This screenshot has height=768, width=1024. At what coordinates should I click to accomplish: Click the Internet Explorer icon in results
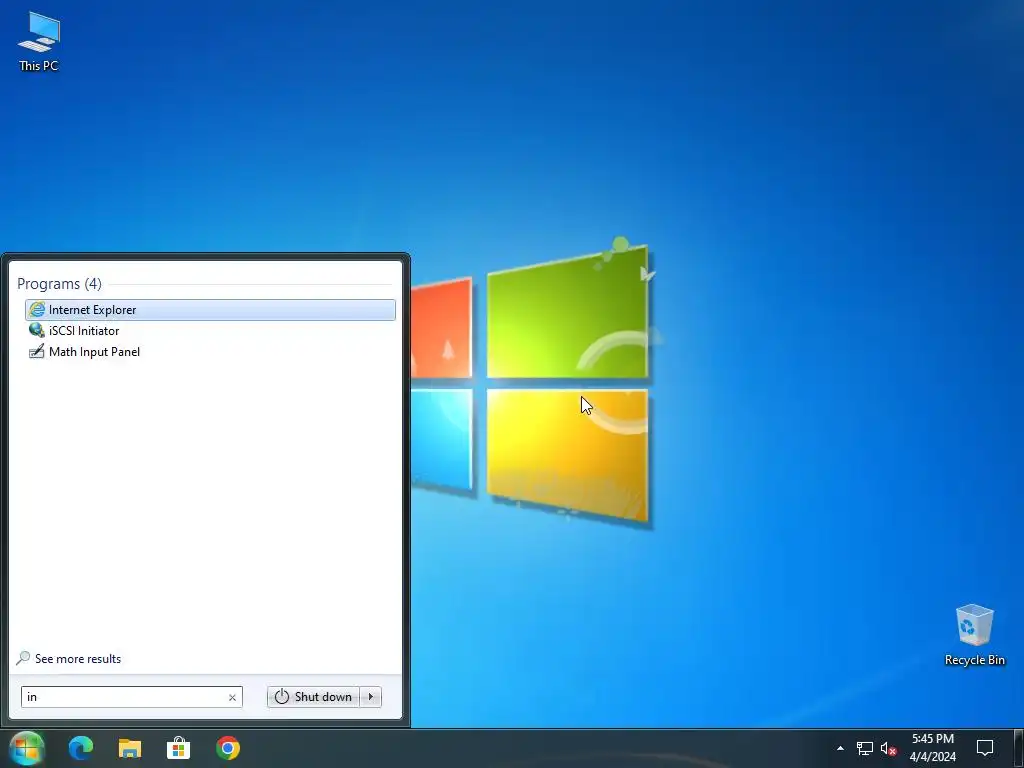(37, 310)
